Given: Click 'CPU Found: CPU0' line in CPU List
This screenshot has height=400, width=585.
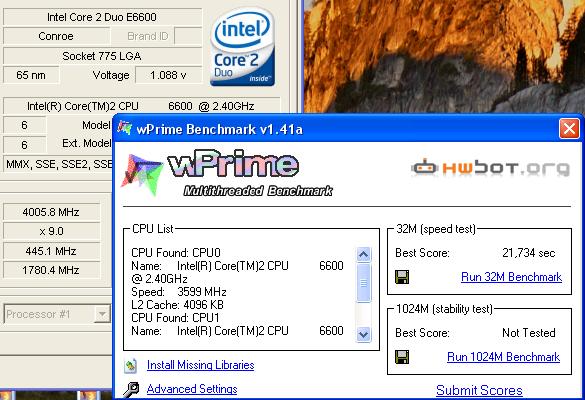Looking at the screenshot, I should click(176, 253).
